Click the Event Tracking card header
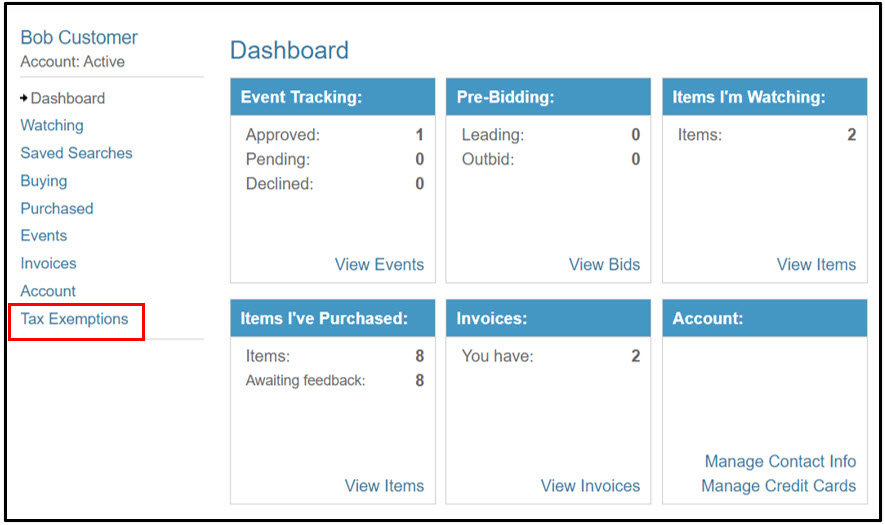Image resolution: width=885 pixels, height=525 pixels. point(333,97)
